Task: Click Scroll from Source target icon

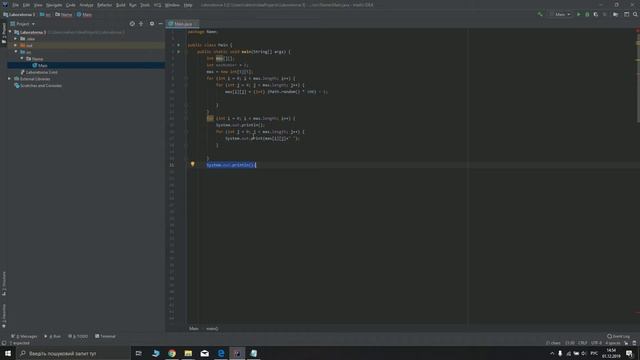Action: tap(132, 24)
